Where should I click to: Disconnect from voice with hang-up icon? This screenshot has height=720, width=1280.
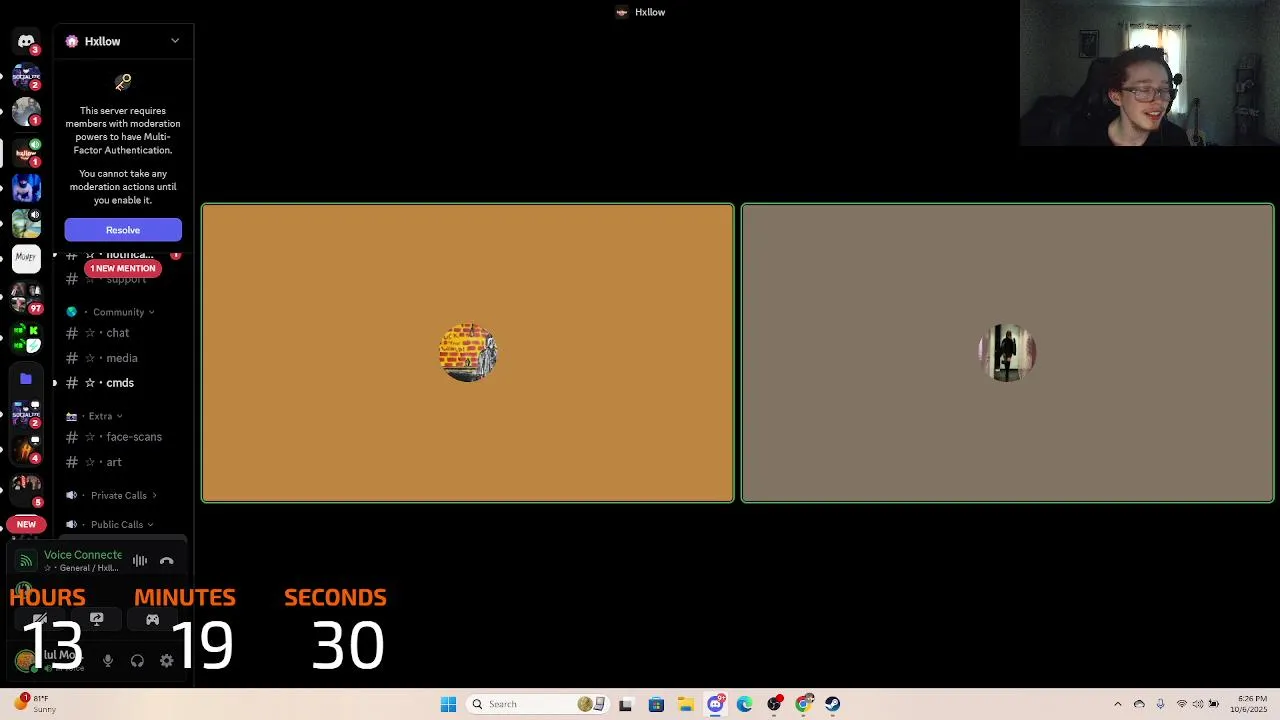tap(167, 561)
